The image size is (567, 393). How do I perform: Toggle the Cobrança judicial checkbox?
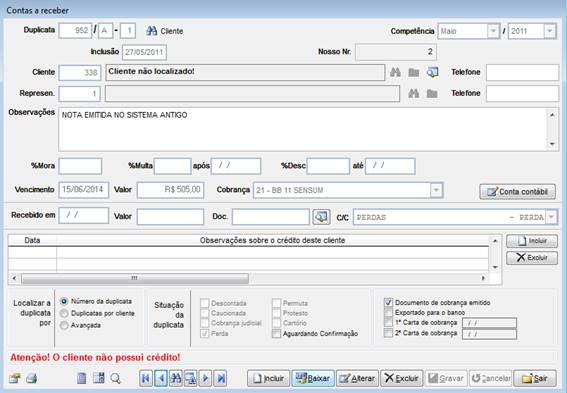[x=205, y=323]
